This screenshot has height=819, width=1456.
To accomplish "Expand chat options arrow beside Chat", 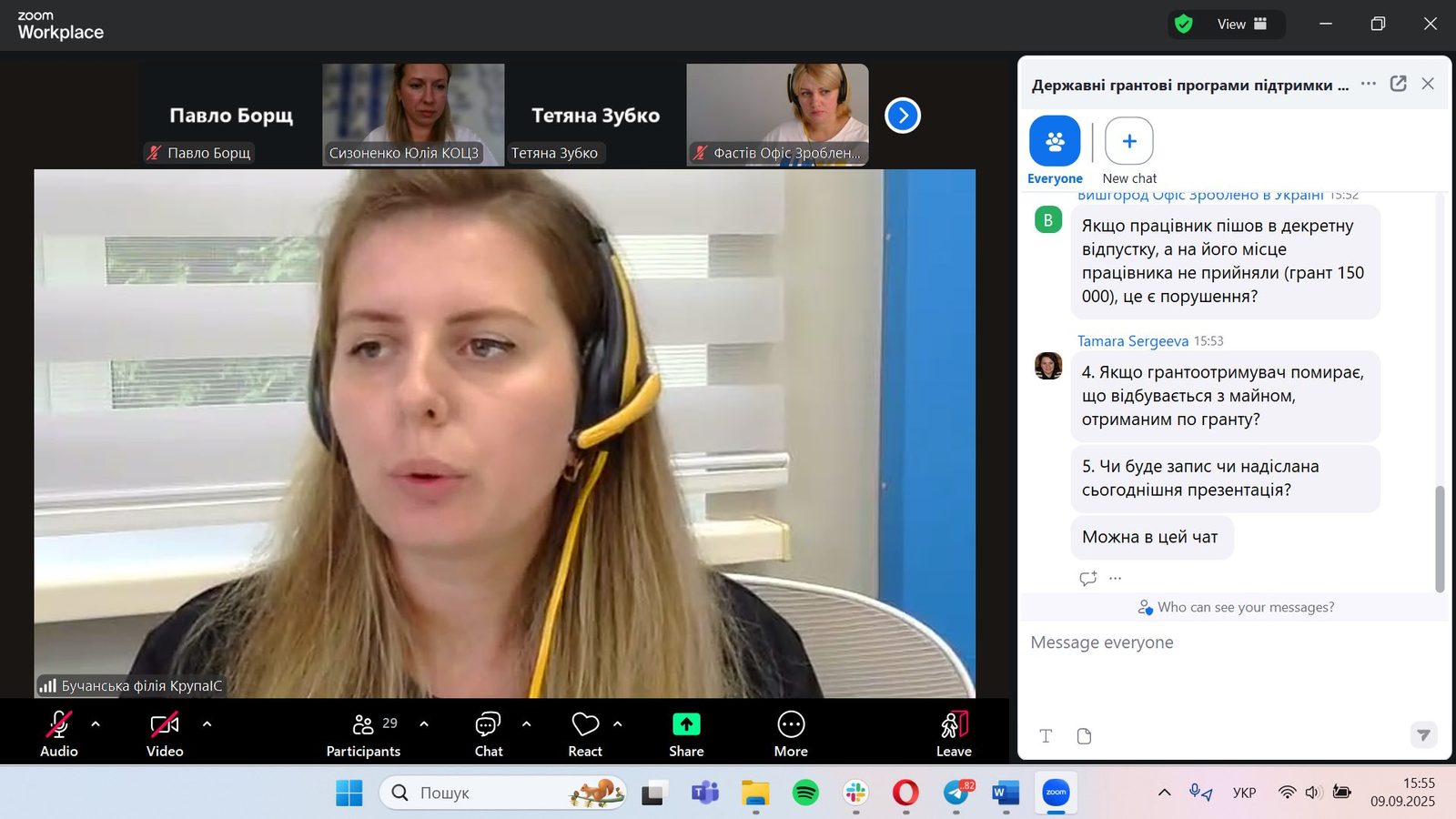I will pyautogui.click(x=527, y=724).
